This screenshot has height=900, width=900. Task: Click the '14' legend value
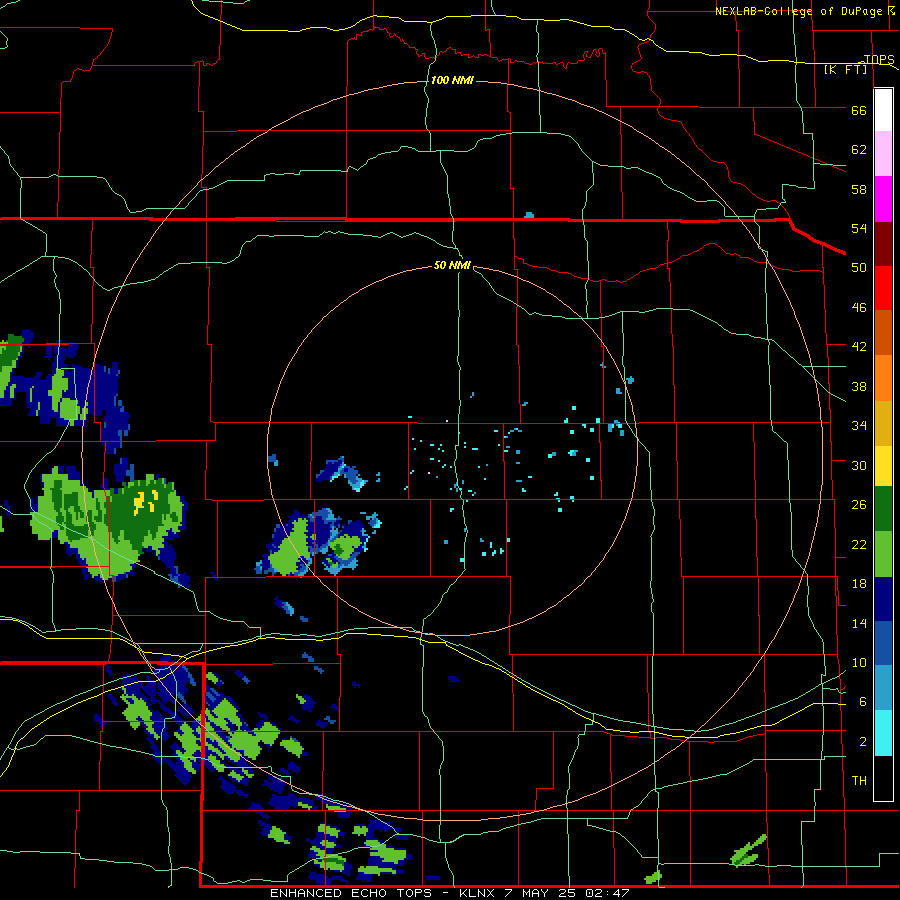[x=859, y=623]
